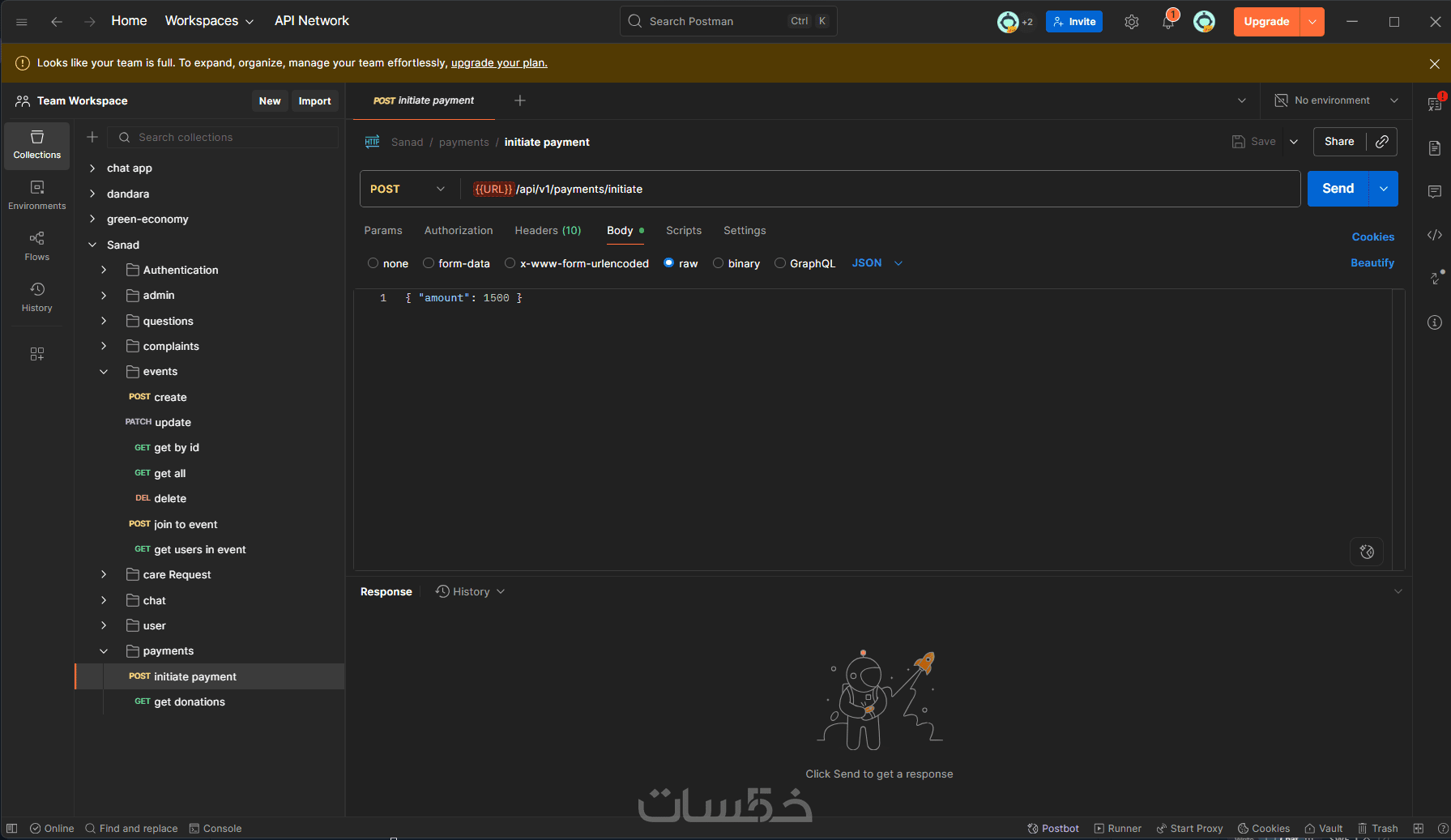
Task: Open Vault from the status bar
Action: tap(1324, 829)
